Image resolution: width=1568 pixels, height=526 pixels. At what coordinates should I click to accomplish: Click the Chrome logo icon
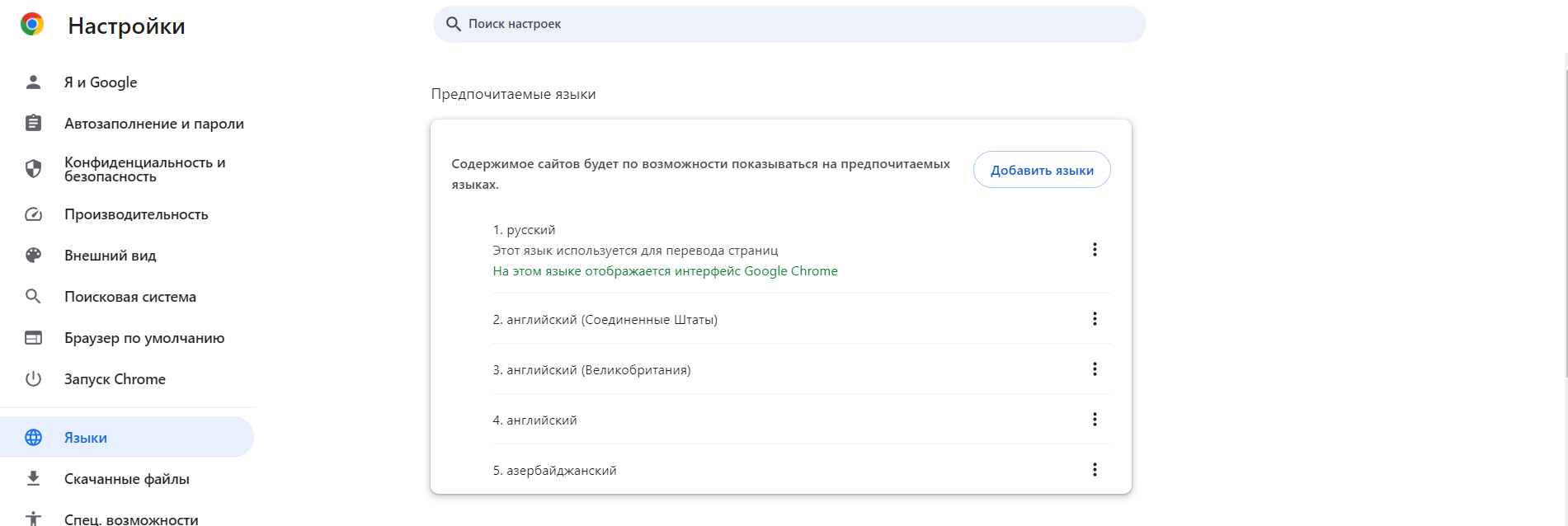click(x=32, y=25)
